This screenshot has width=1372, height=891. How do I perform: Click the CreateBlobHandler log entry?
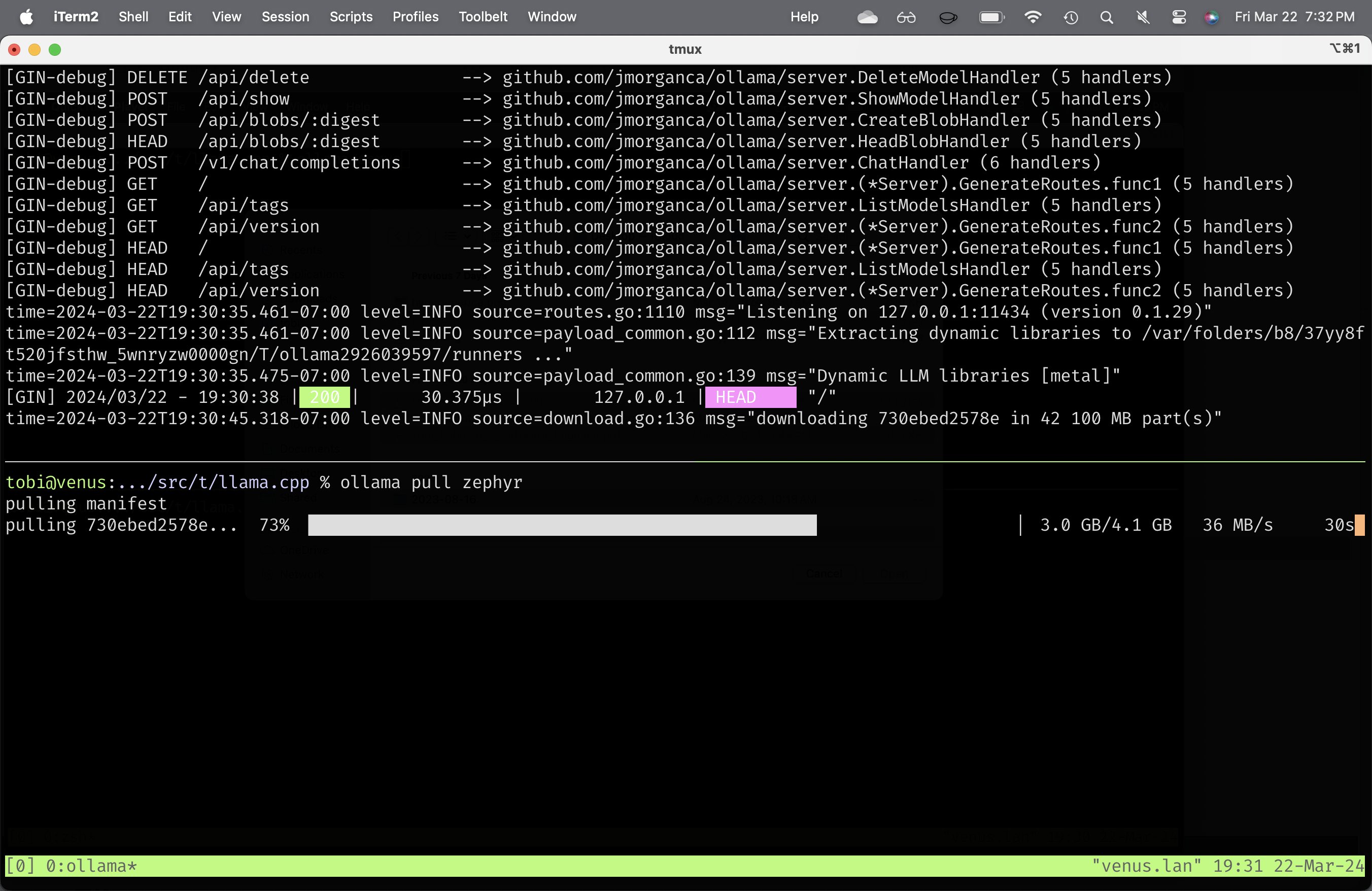pyautogui.click(x=584, y=120)
